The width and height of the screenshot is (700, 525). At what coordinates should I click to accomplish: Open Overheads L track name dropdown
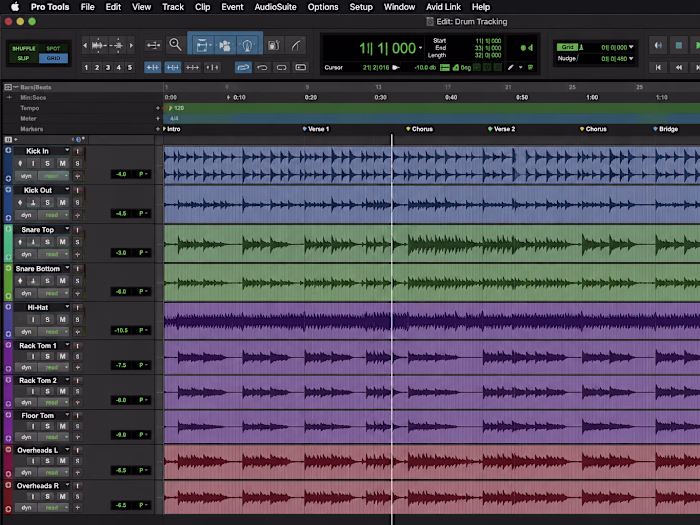click(x=67, y=450)
